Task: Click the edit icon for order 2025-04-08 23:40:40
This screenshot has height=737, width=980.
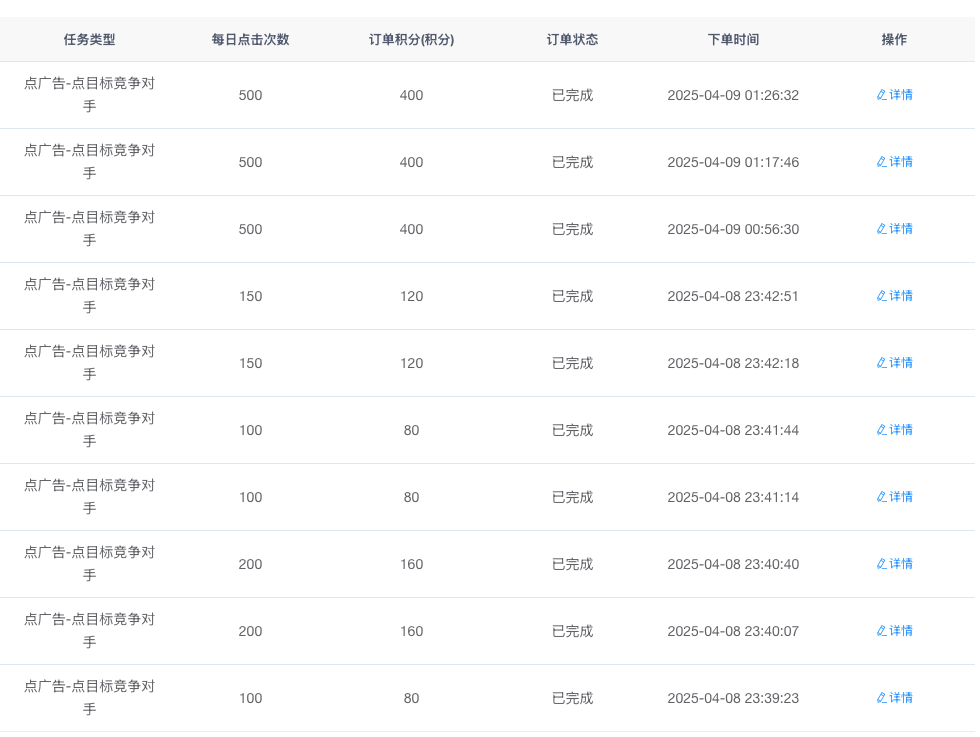Action: tap(882, 564)
